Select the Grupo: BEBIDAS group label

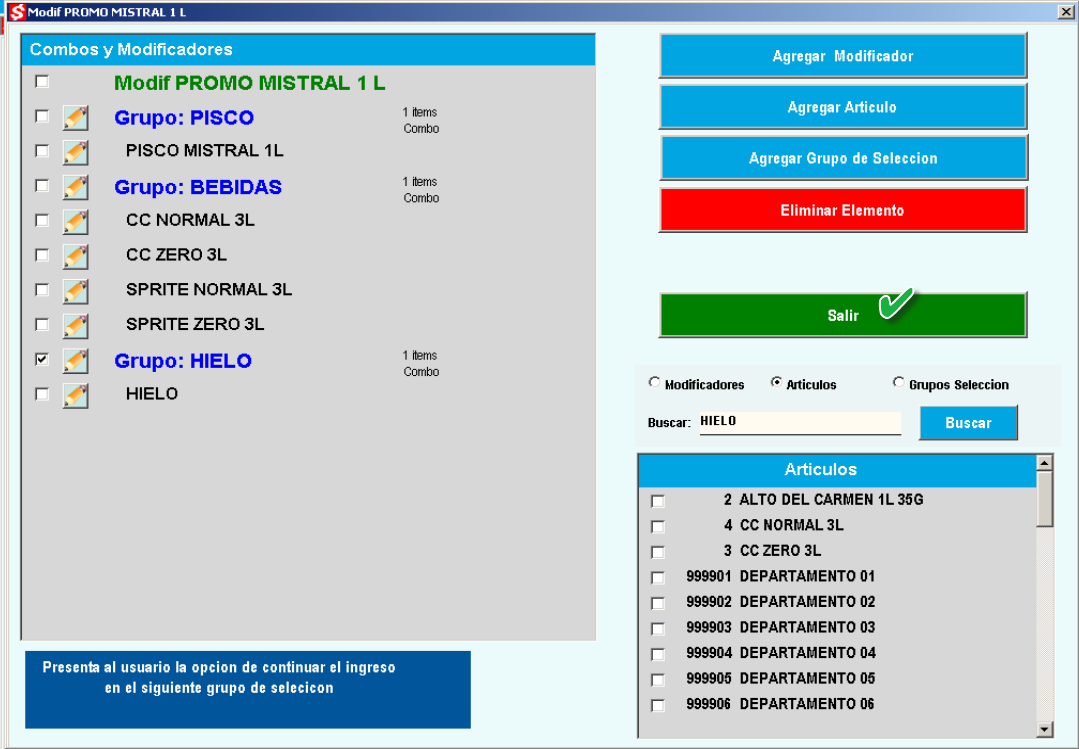198,187
